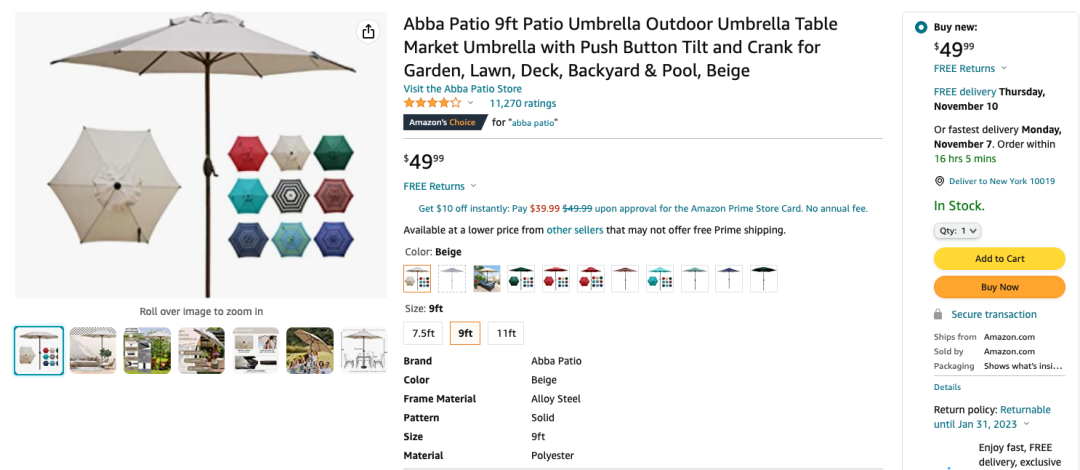Select the dark green umbrella color swatch
The height and width of the screenshot is (470, 1080).
coord(521,279)
